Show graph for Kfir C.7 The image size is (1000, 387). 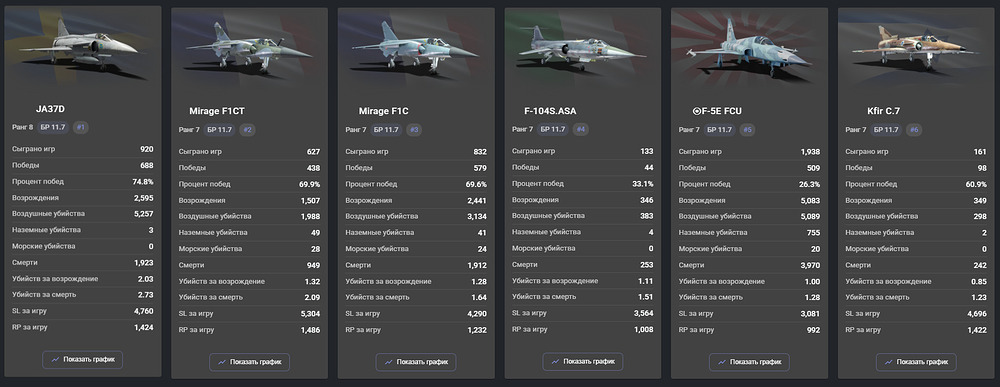[x=916, y=362]
